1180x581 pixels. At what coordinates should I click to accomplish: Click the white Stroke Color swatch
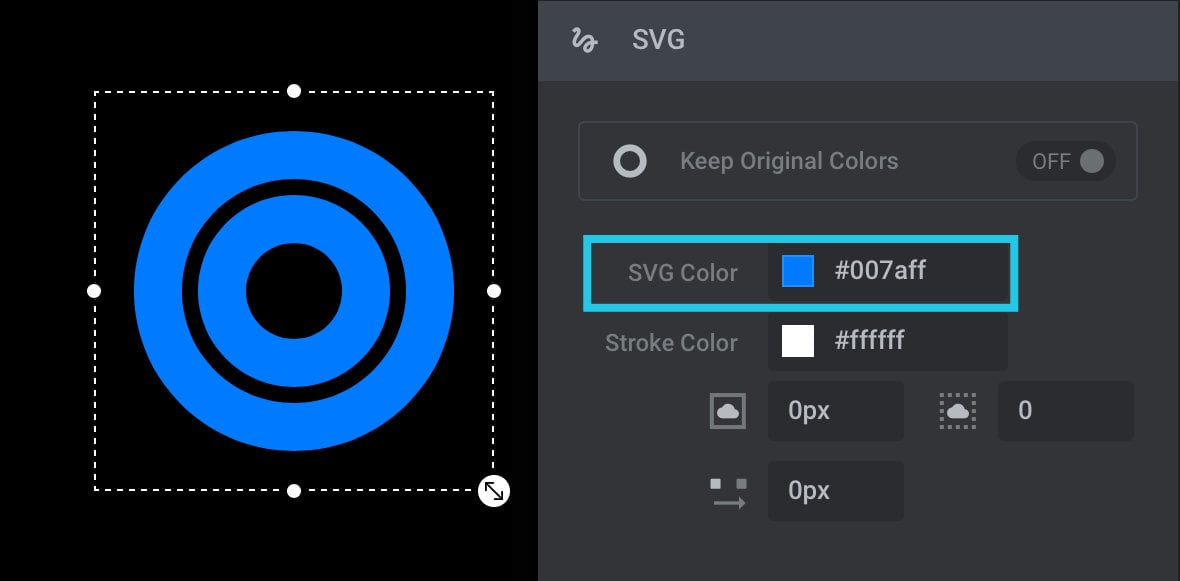click(798, 341)
